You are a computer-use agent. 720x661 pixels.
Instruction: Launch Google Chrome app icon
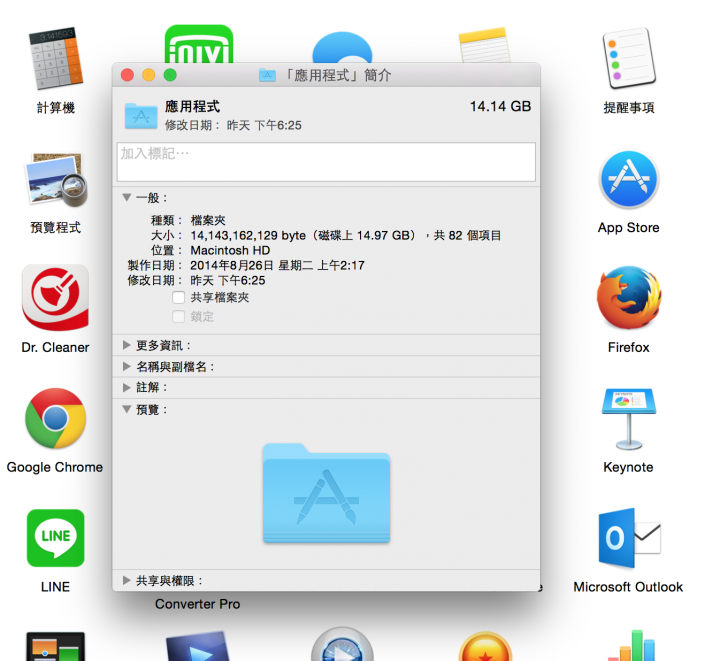coord(56,418)
